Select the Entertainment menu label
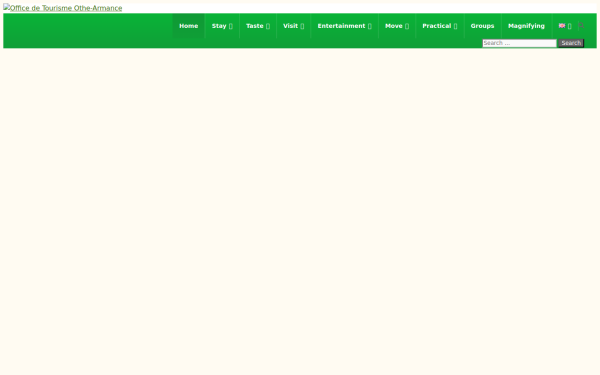The width and height of the screenshot is (600, 375). point(341,26)
